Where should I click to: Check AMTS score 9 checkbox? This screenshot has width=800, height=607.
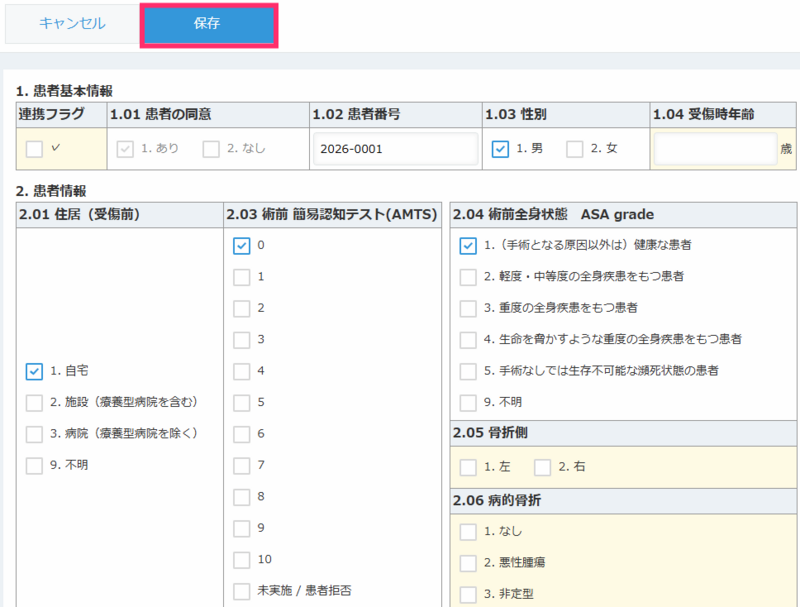pos(241,528)
